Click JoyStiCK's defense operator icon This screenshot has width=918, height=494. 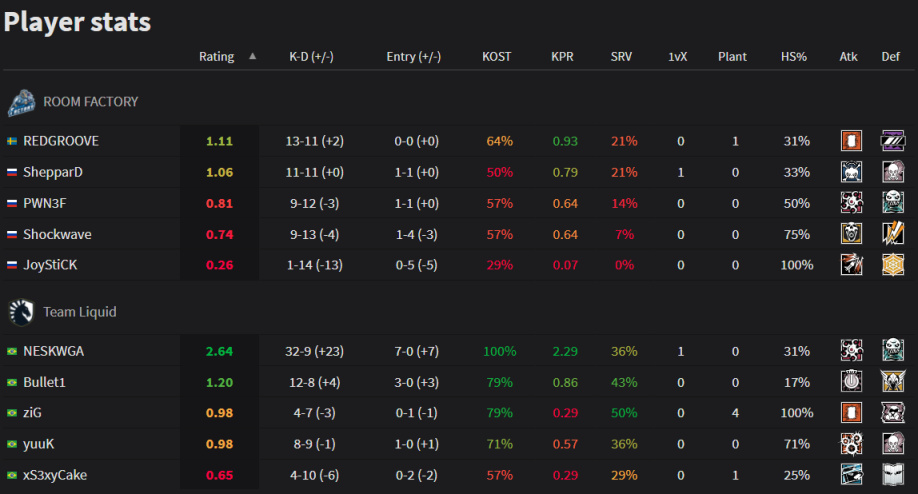click(892, 266)
